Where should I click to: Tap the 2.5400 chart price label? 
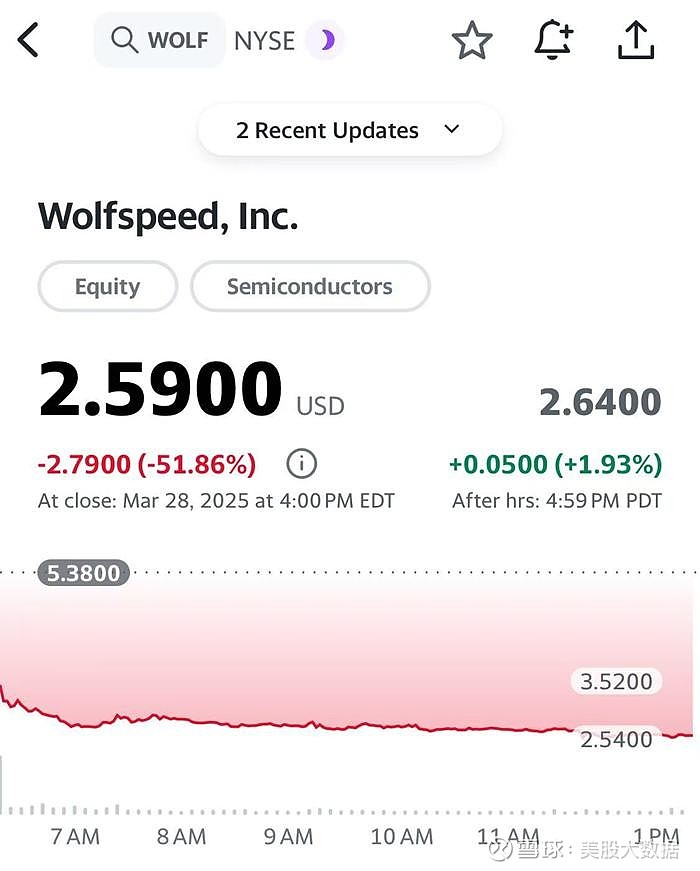pos(616,739)
